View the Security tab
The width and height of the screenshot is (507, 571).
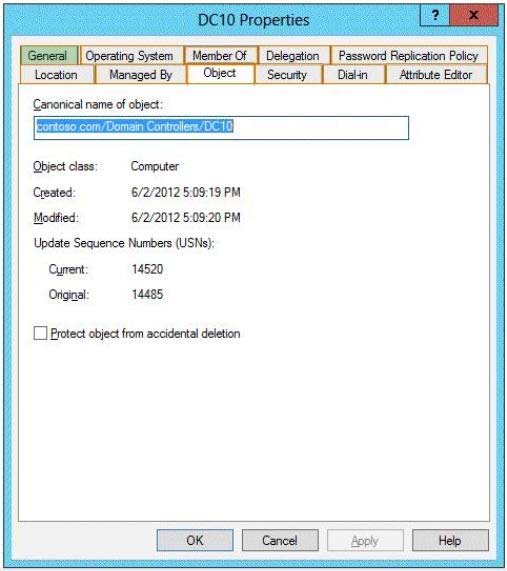[x=288, y=75]
